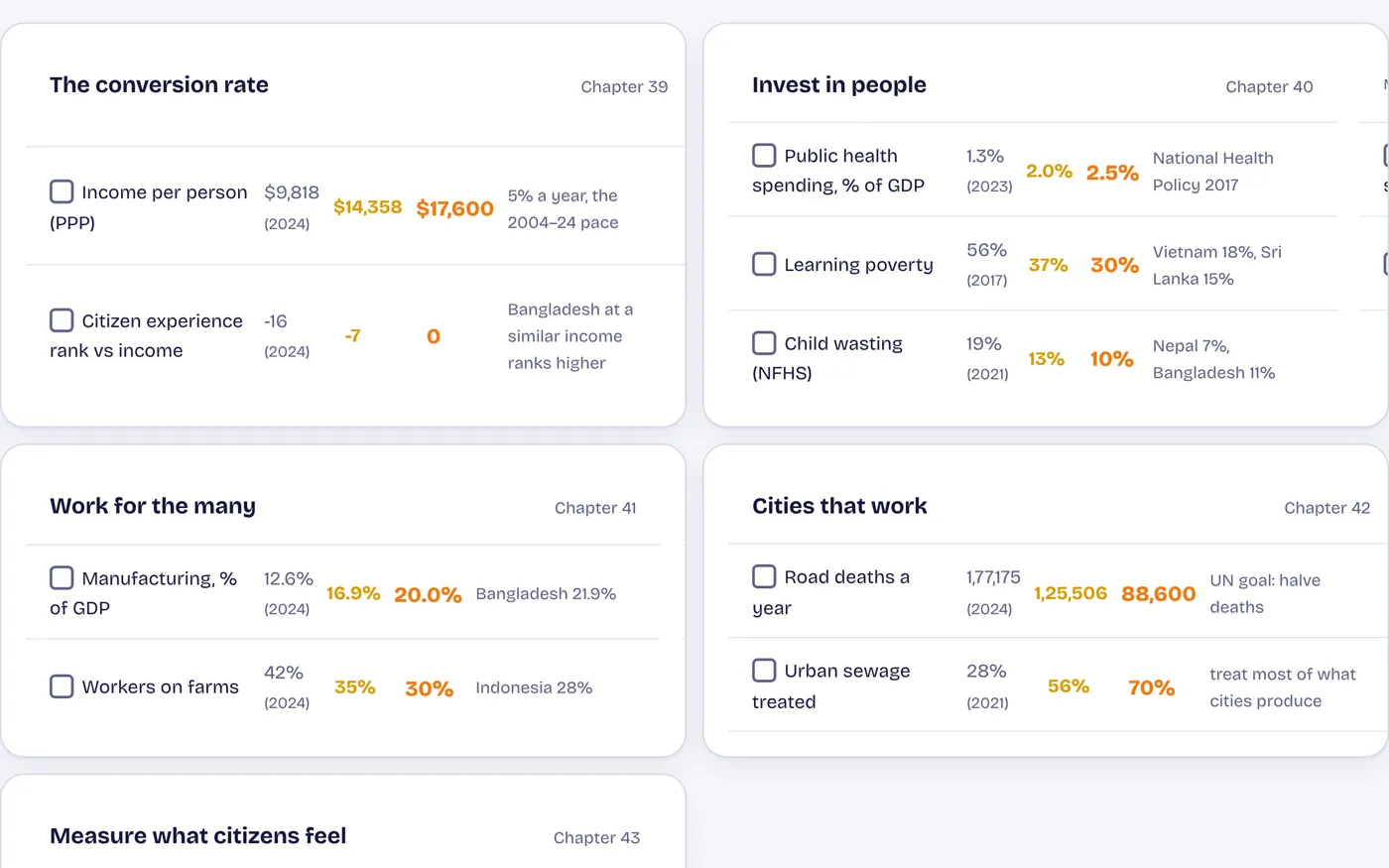Toggle the Public health spending checkbox
Screen dimensions: 1389x868
click(764, 155)
